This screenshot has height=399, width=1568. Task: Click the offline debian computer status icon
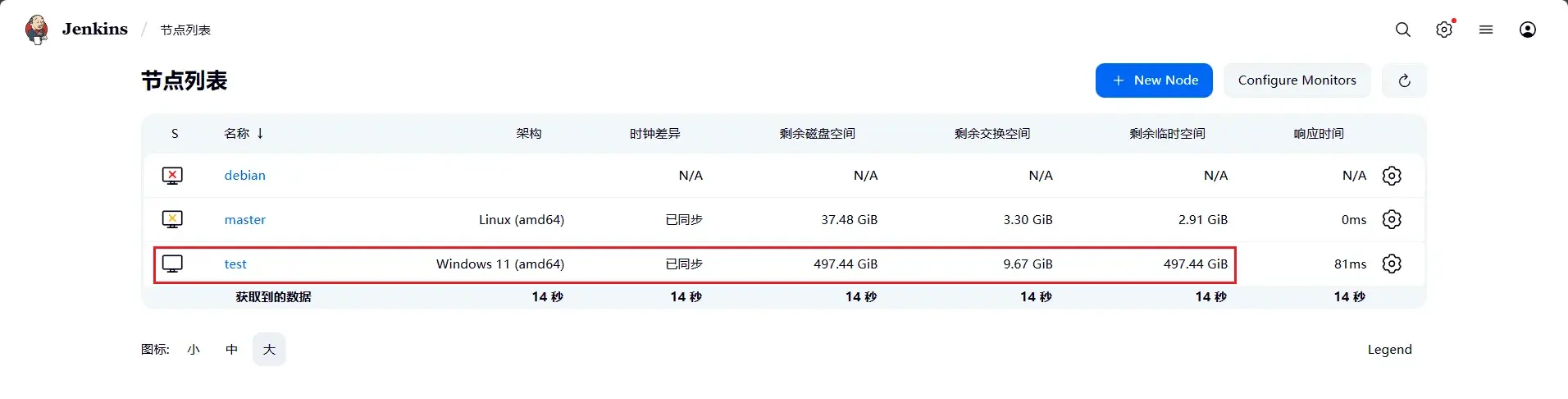pos(172,176)
